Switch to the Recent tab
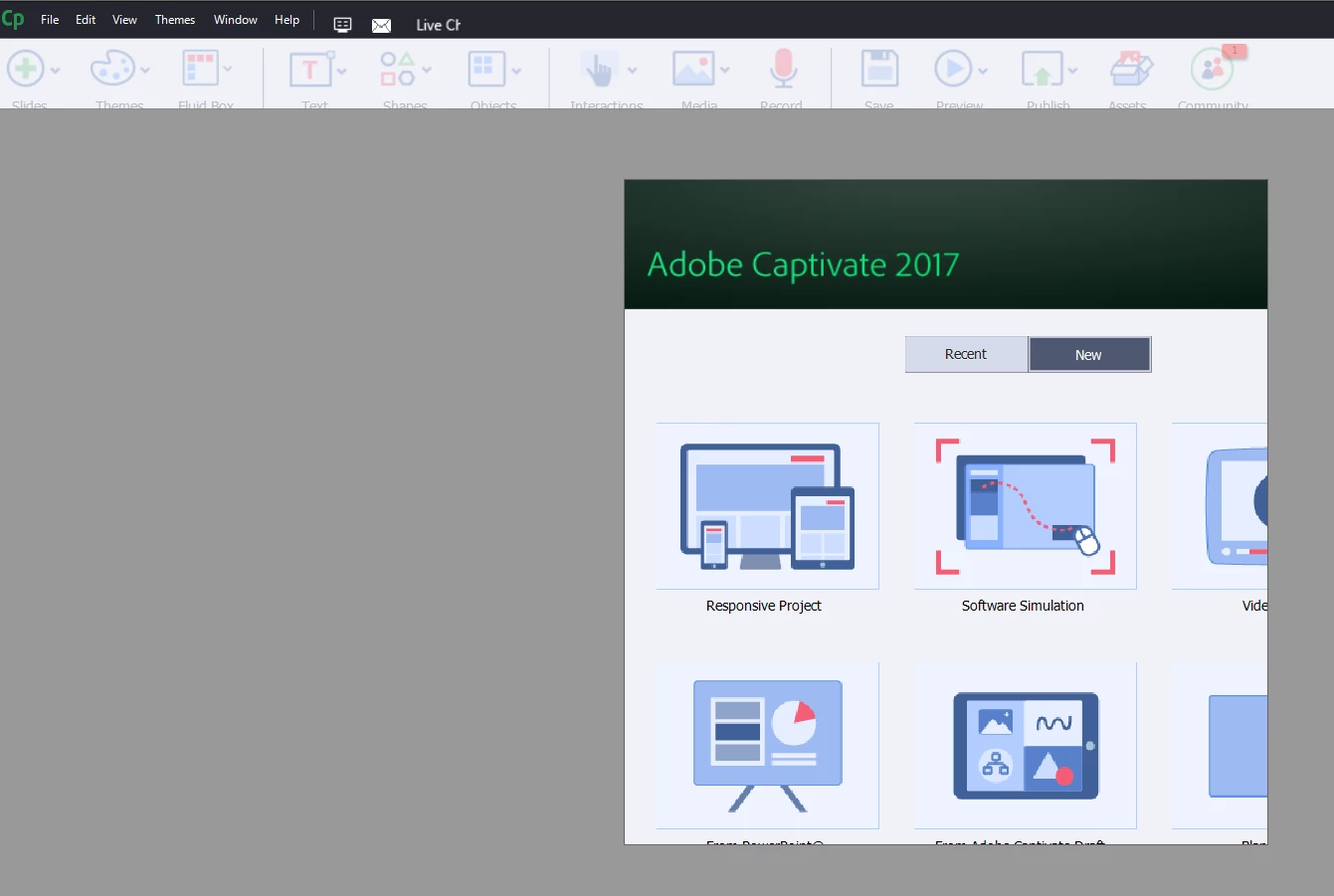This screenshot has width=1334, height=896. [x=966, y=354]
